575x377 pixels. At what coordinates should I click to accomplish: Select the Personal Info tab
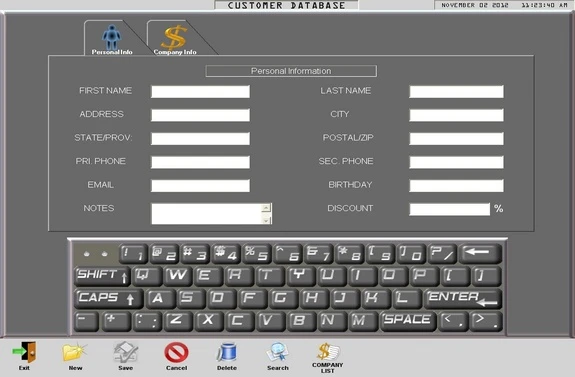tap(111, 39)
